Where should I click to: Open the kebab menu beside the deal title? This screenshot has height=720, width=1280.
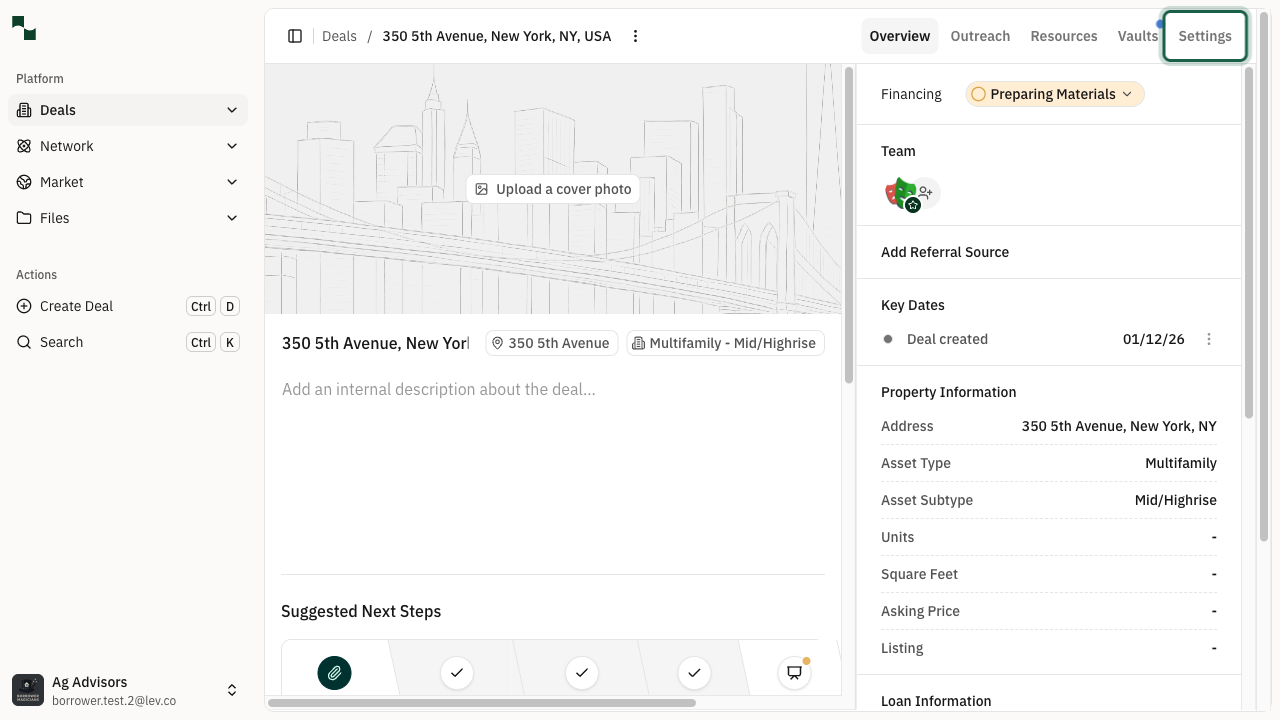[635, 35]
